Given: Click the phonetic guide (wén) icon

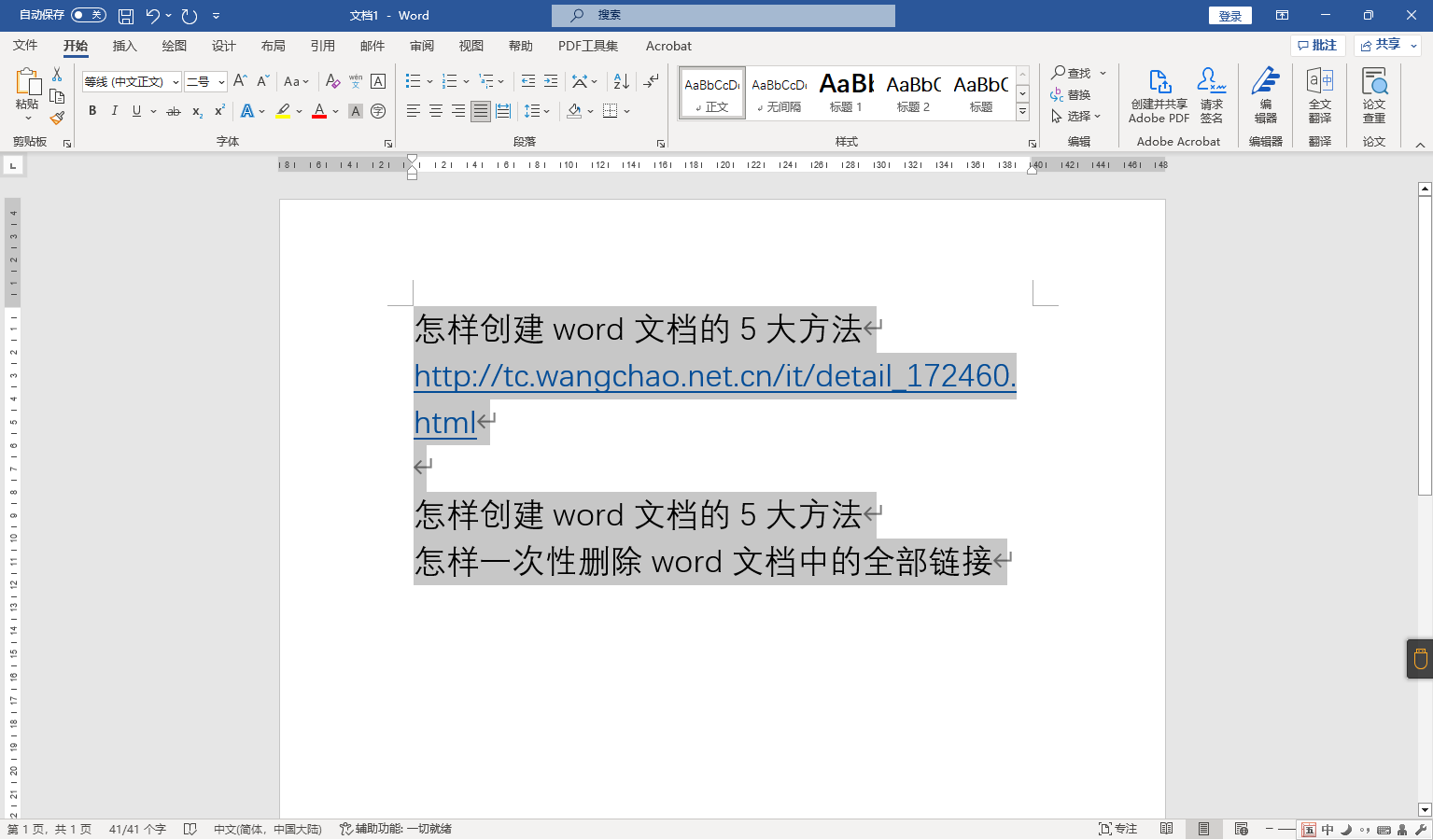Looking at the screenshot, I should 356,81.
